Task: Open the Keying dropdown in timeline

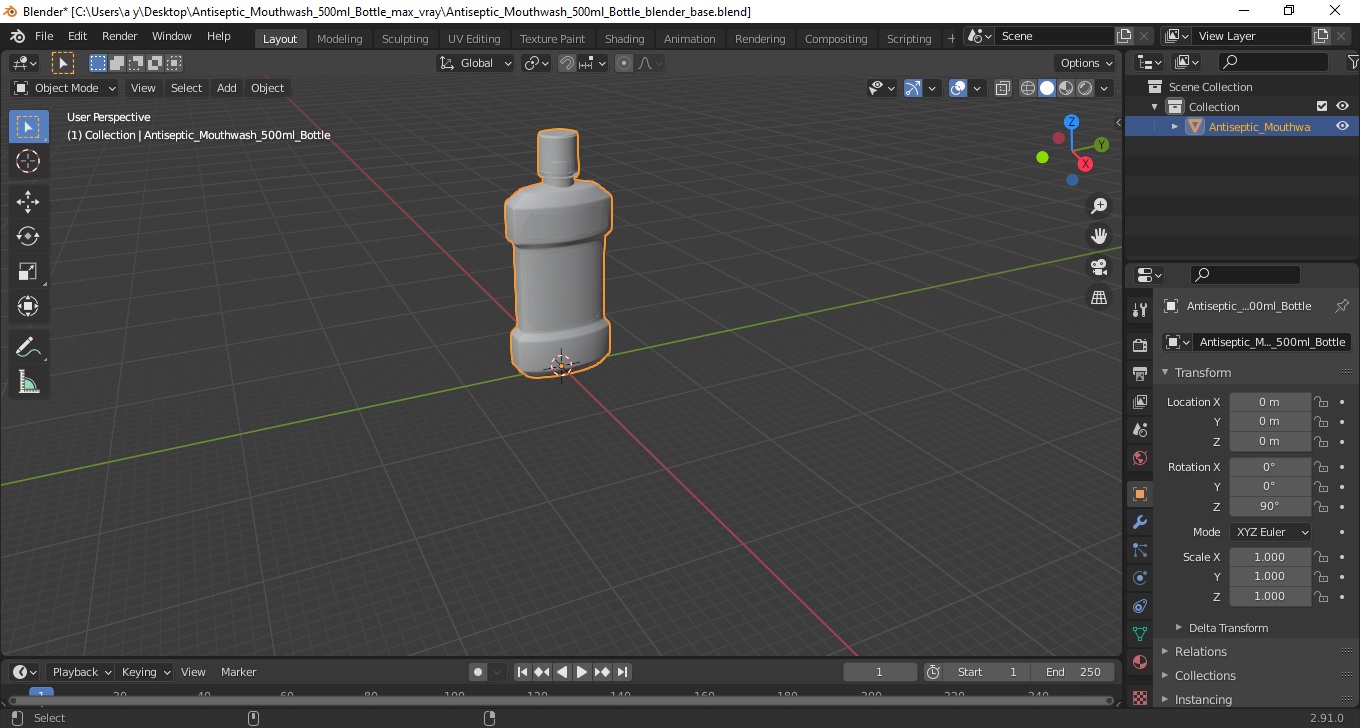Action: (145, 672)
